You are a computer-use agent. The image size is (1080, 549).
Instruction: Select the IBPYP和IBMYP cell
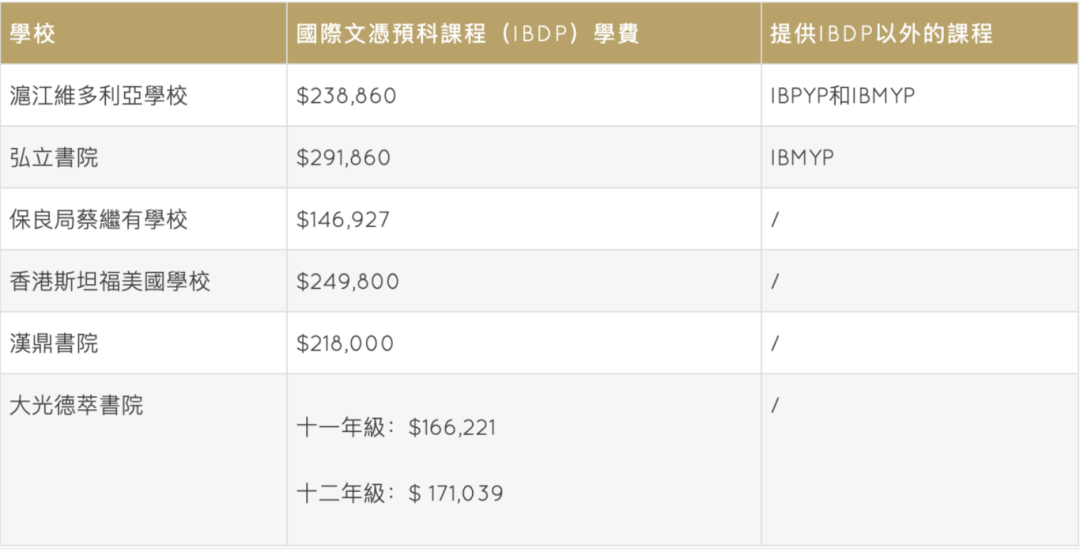[x=842, y=96]
